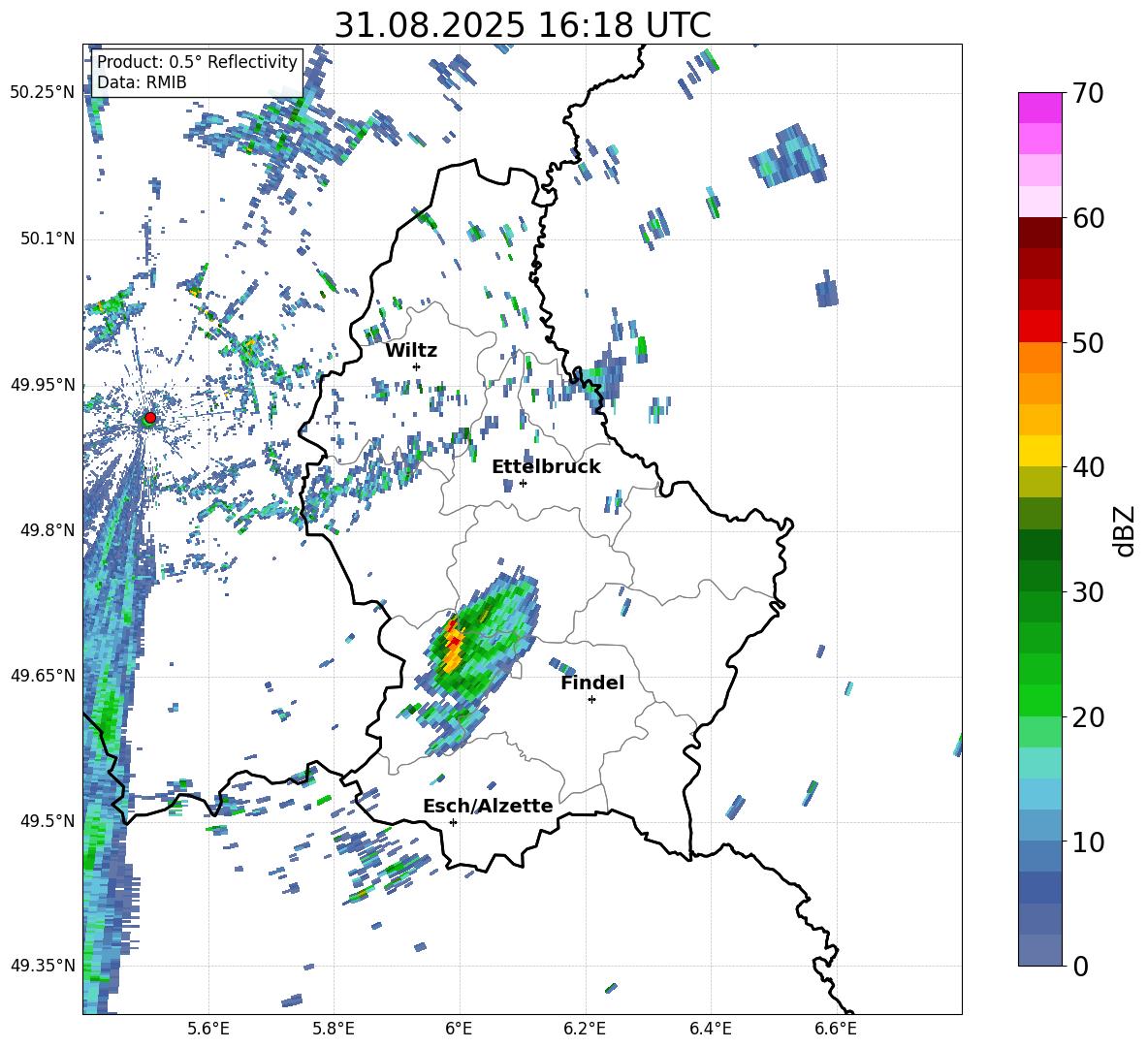The width and height of the screenshot is (1148, 1048).
Task: Click the Ettelbruck city label
Action: [546, 467]
